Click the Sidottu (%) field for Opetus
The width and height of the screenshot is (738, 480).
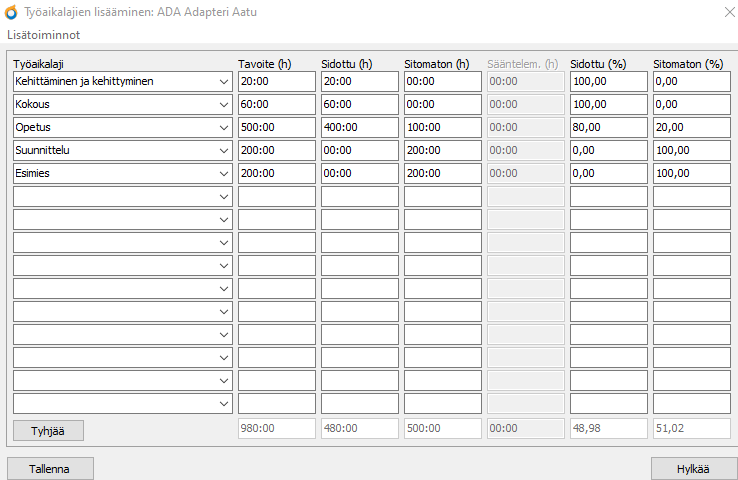[608, 127]
